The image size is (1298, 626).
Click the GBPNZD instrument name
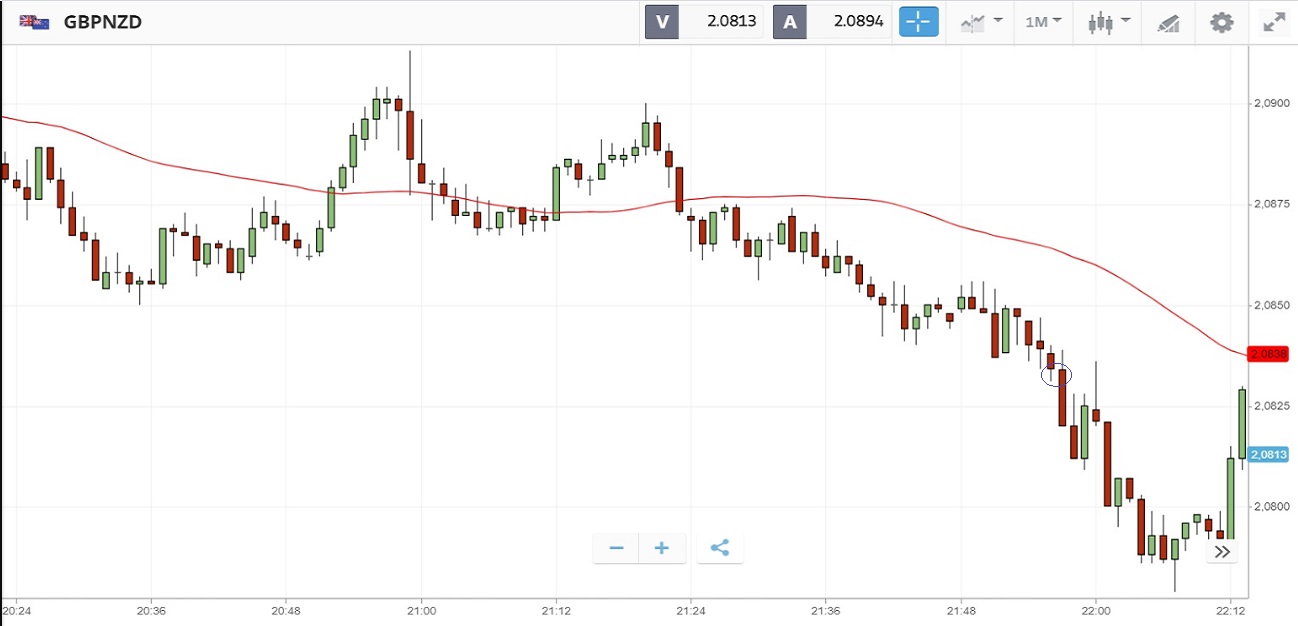point(102,21)
